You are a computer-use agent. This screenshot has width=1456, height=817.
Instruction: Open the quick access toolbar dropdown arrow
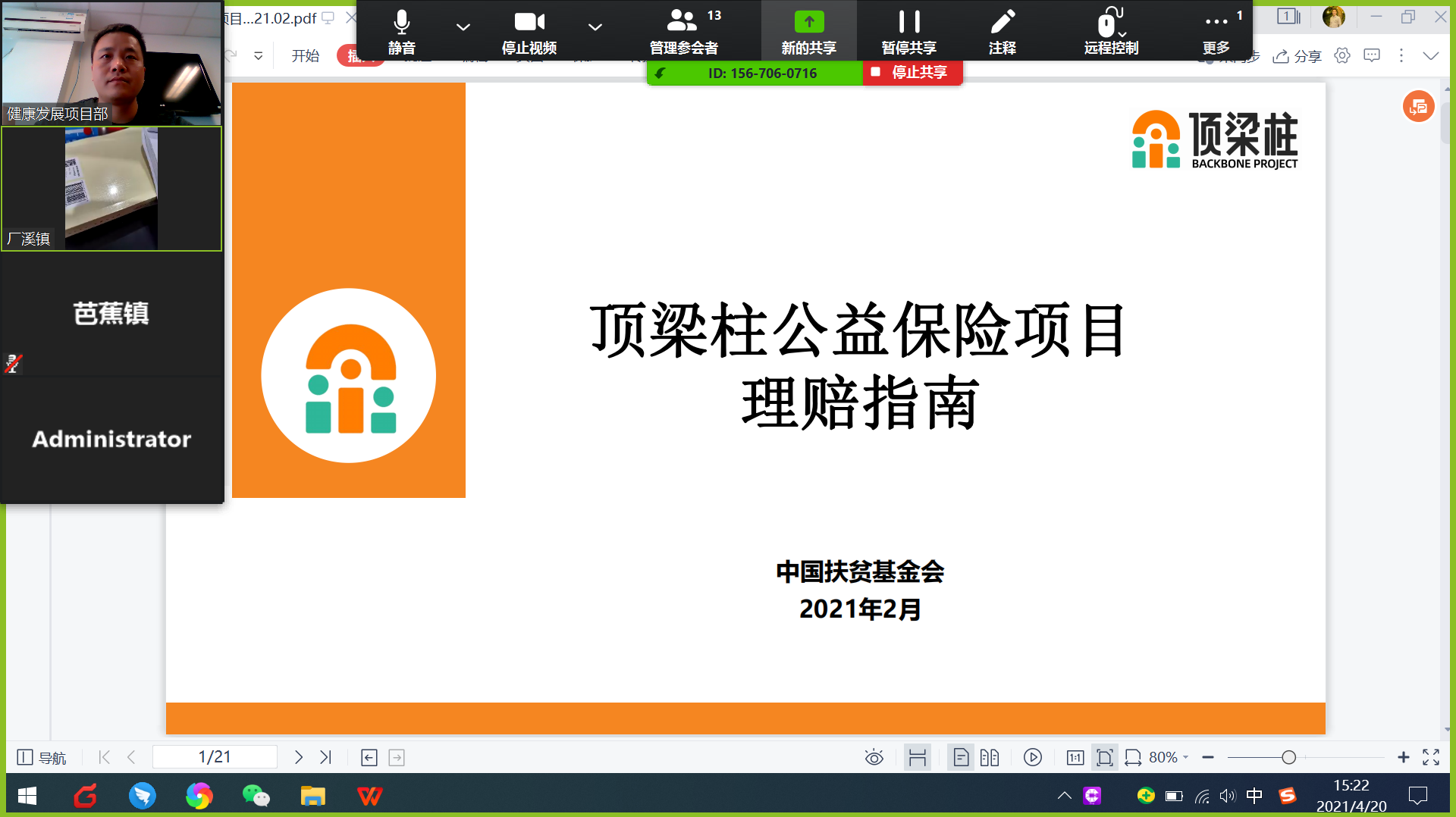(258, 56)
